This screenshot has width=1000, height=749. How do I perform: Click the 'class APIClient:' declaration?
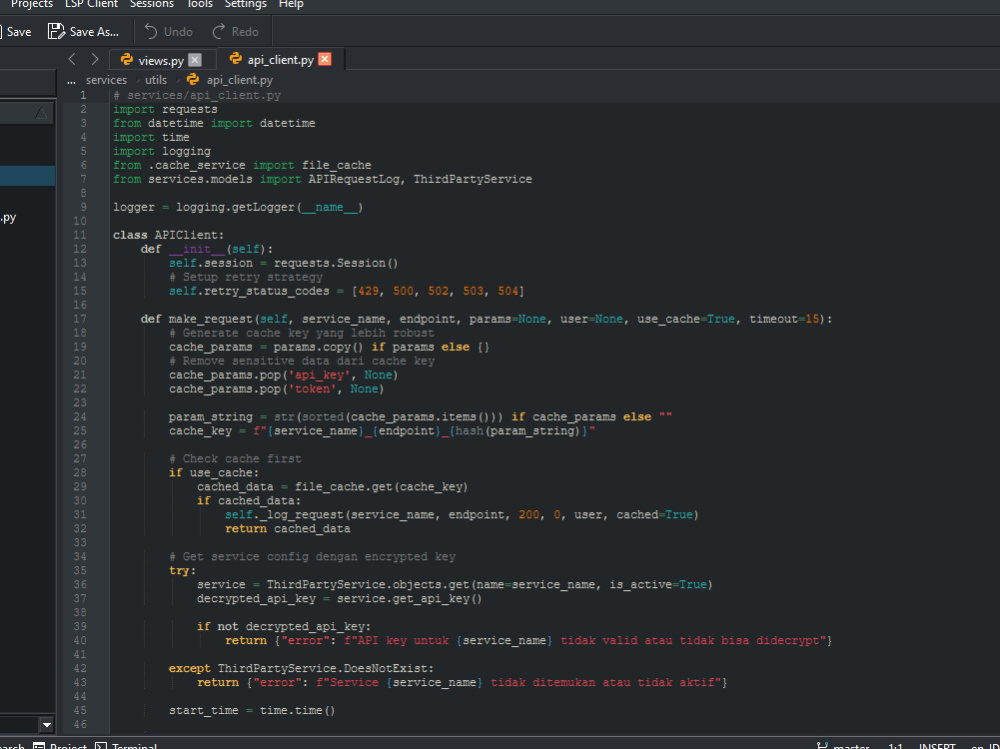(x=168, y=235)
